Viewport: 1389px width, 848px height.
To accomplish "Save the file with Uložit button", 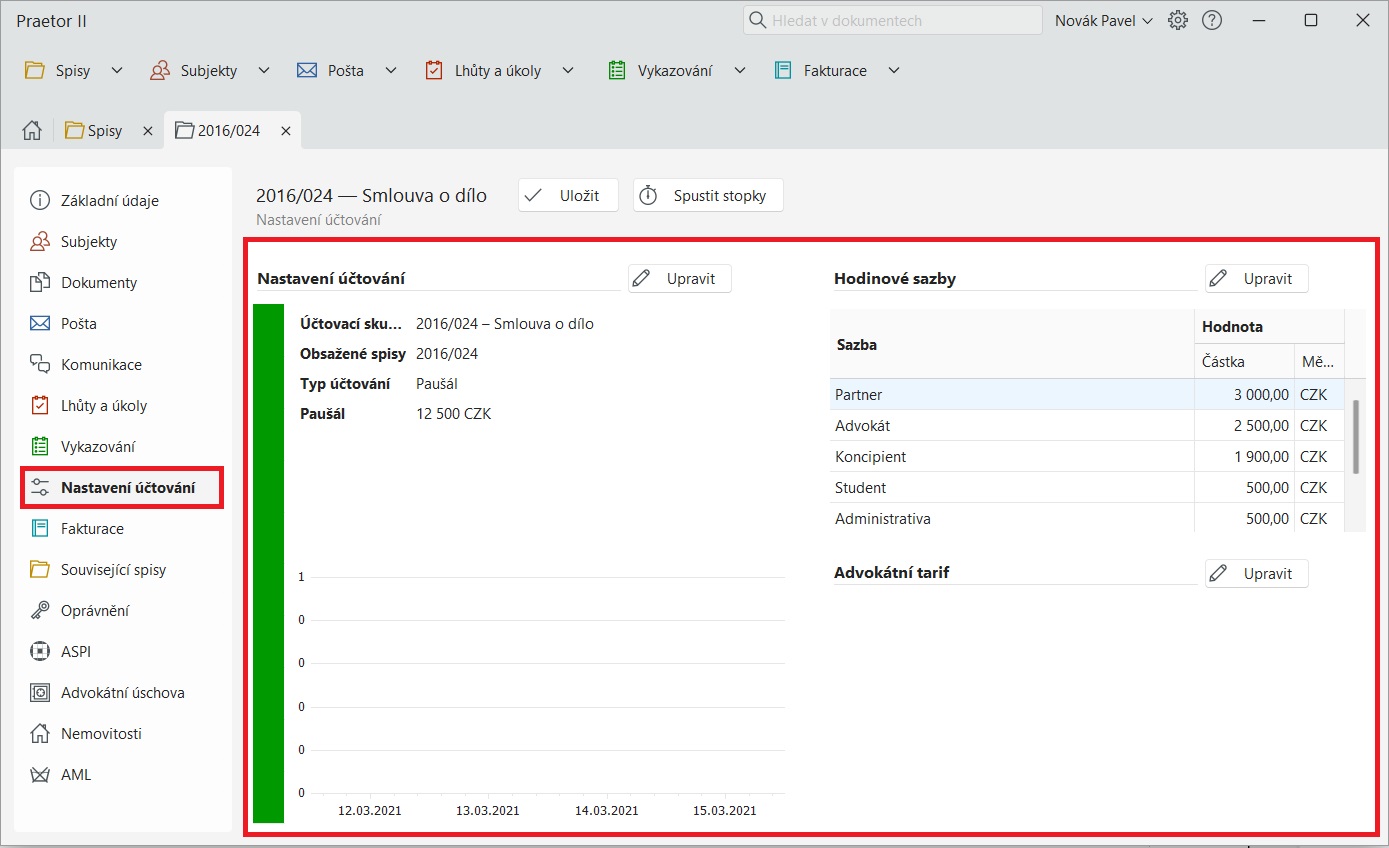I will [x=568, y=196].
